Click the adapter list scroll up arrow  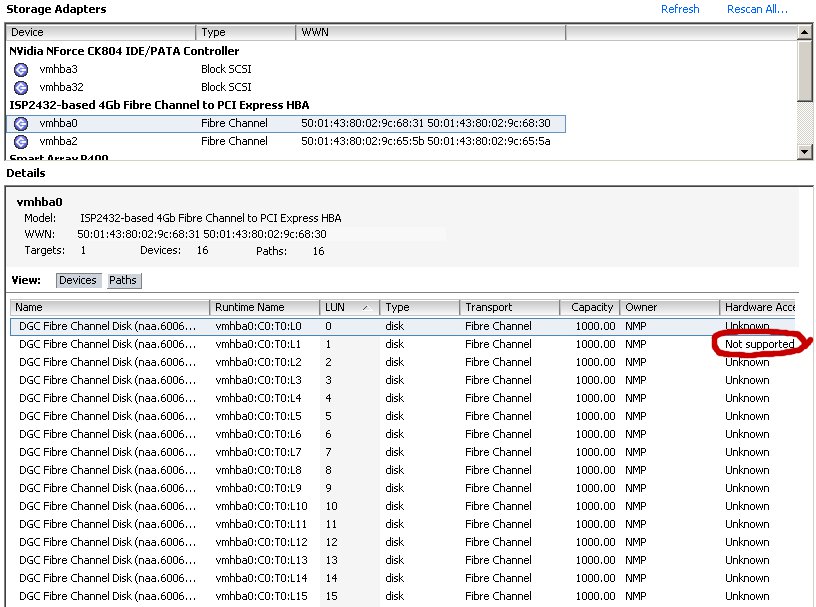tap(805, 32)
